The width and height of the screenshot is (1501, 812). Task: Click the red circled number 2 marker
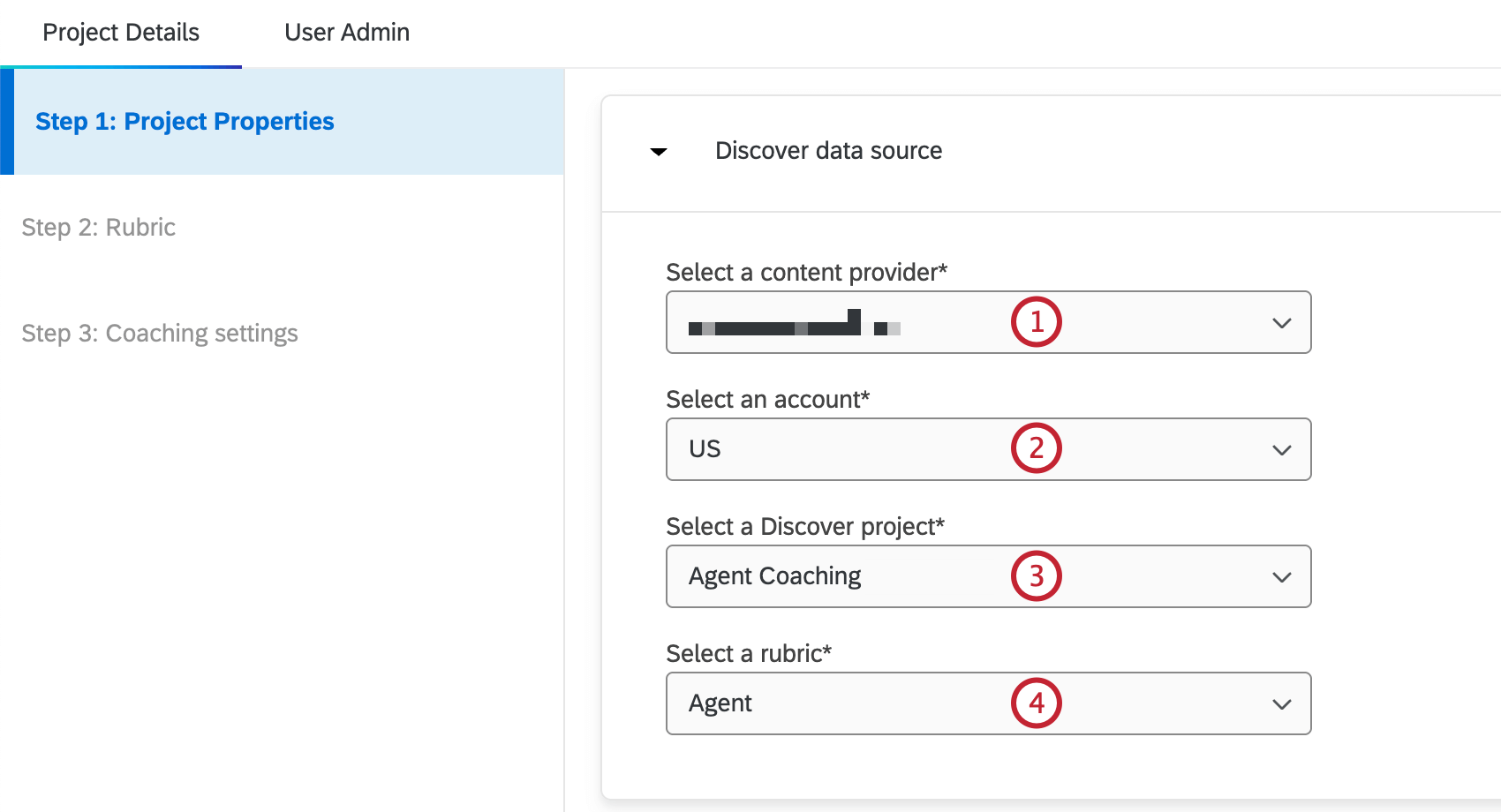click(x=1036, y=449)
